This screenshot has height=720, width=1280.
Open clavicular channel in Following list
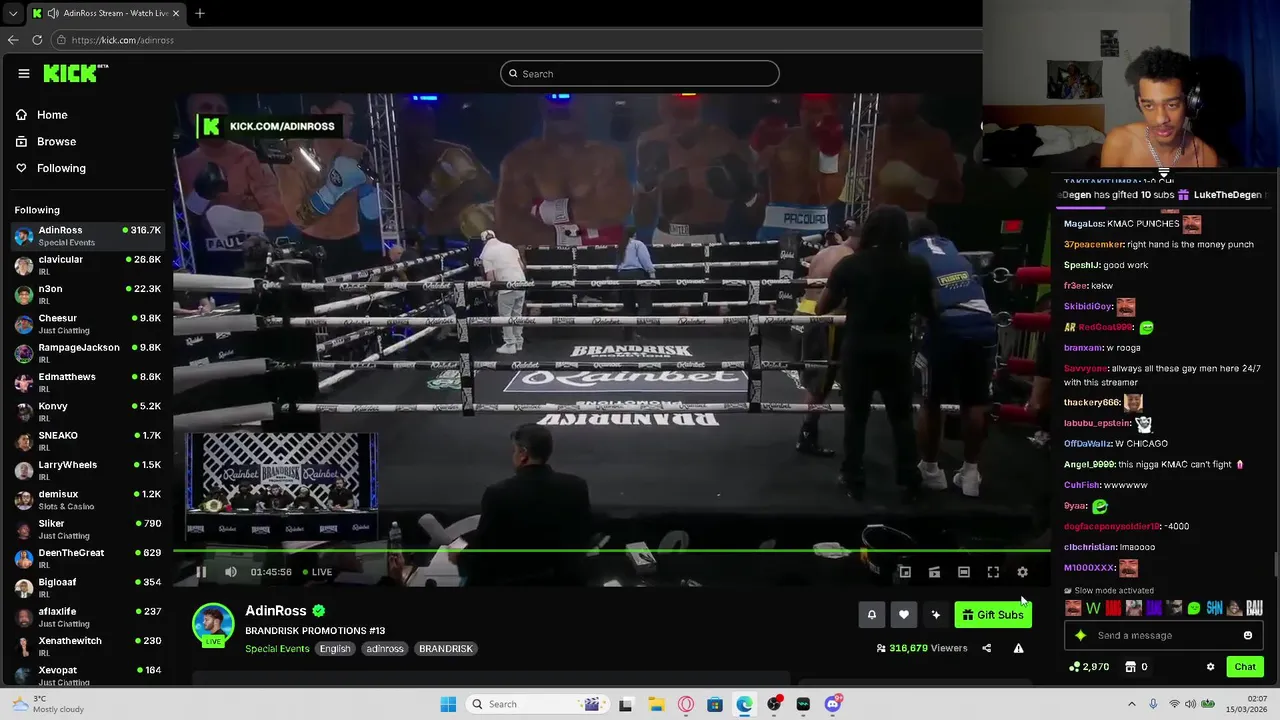point(87,265)
